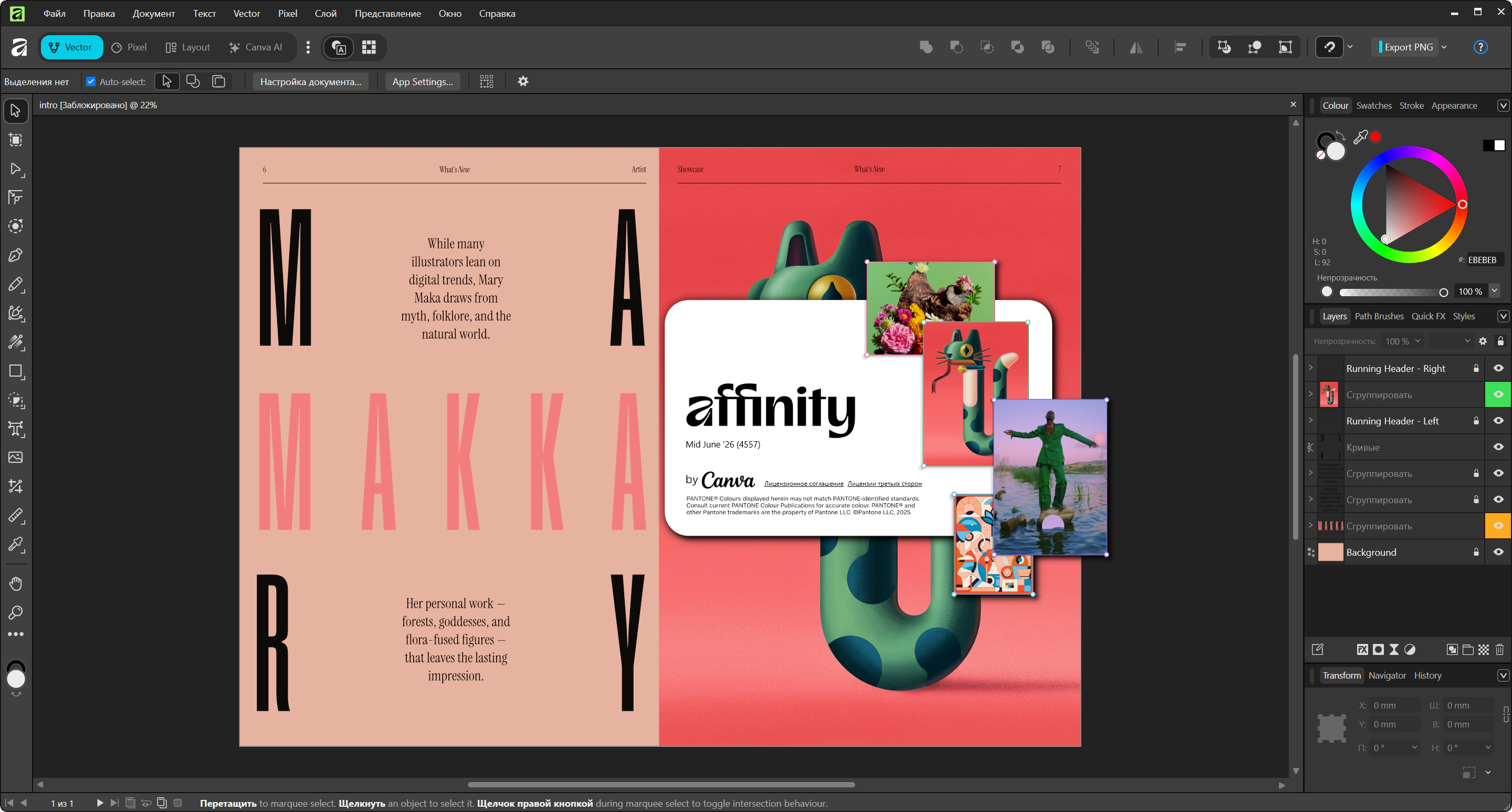This screenshot has width=1512, height=812.
Task: Switch to the Navigator tab
Action: pyautogui.click(x=1387, y=675)
